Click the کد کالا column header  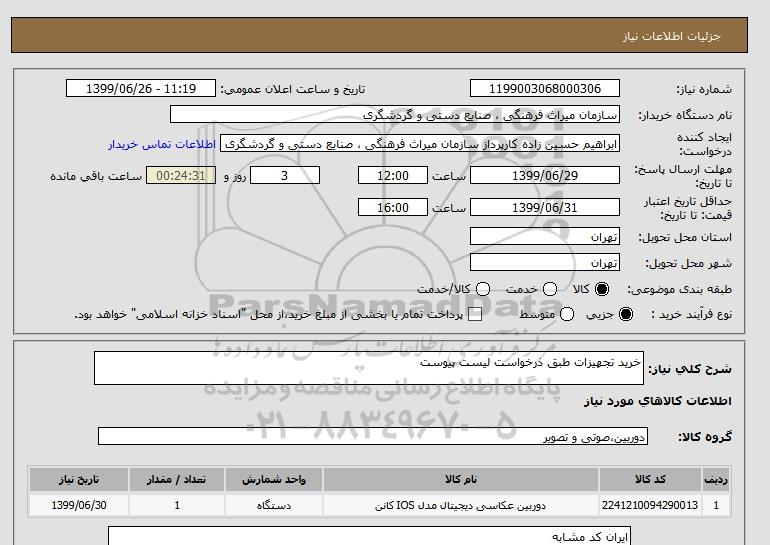click(x=650, y=480)
